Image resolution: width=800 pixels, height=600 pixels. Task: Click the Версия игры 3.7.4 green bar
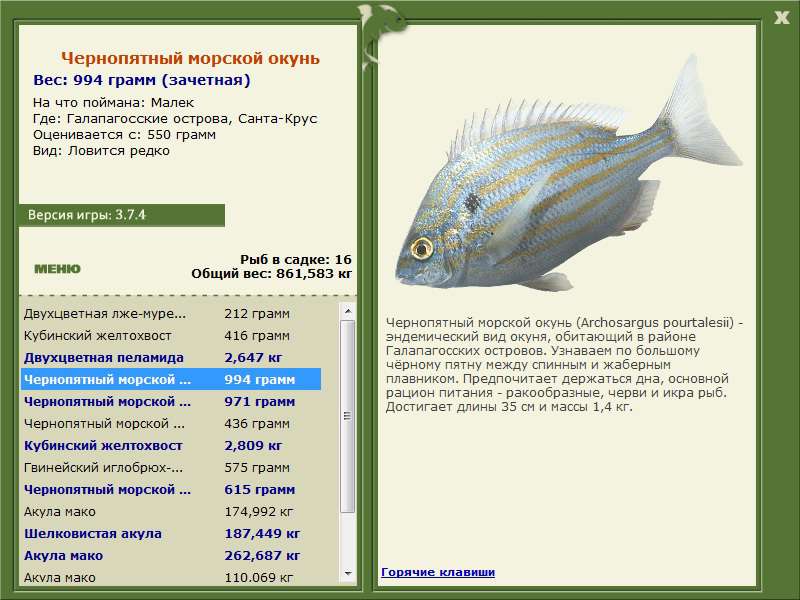121,215
